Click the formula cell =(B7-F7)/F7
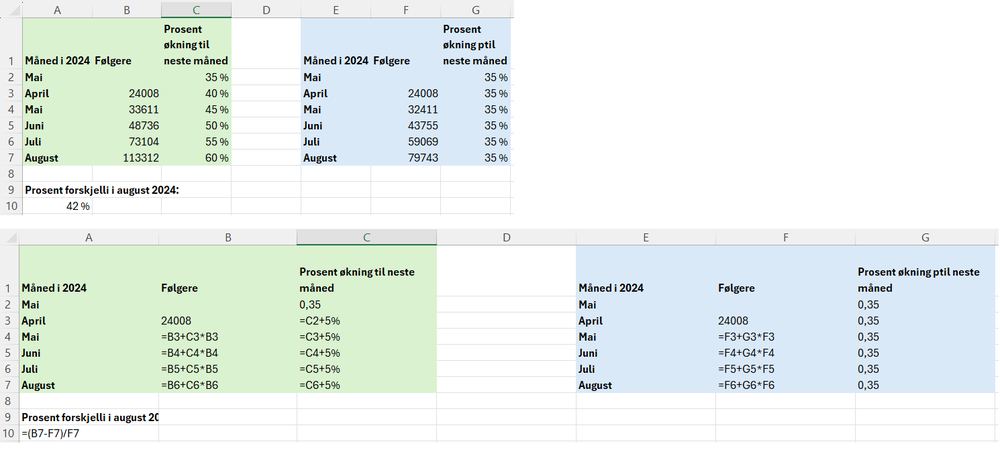Image resolution: width=1000 pixels, height=454 pixels. point(88,433)
